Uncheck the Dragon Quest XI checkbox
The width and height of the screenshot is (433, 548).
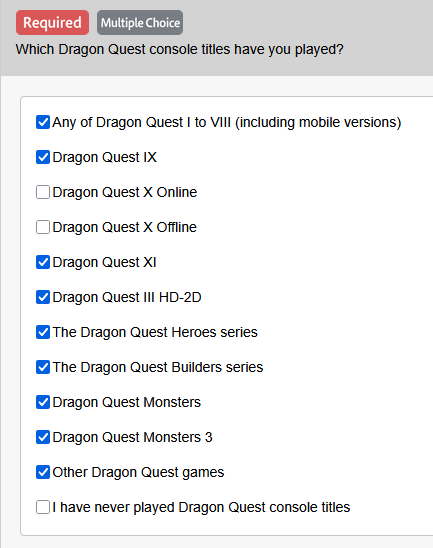click(43, 262)
